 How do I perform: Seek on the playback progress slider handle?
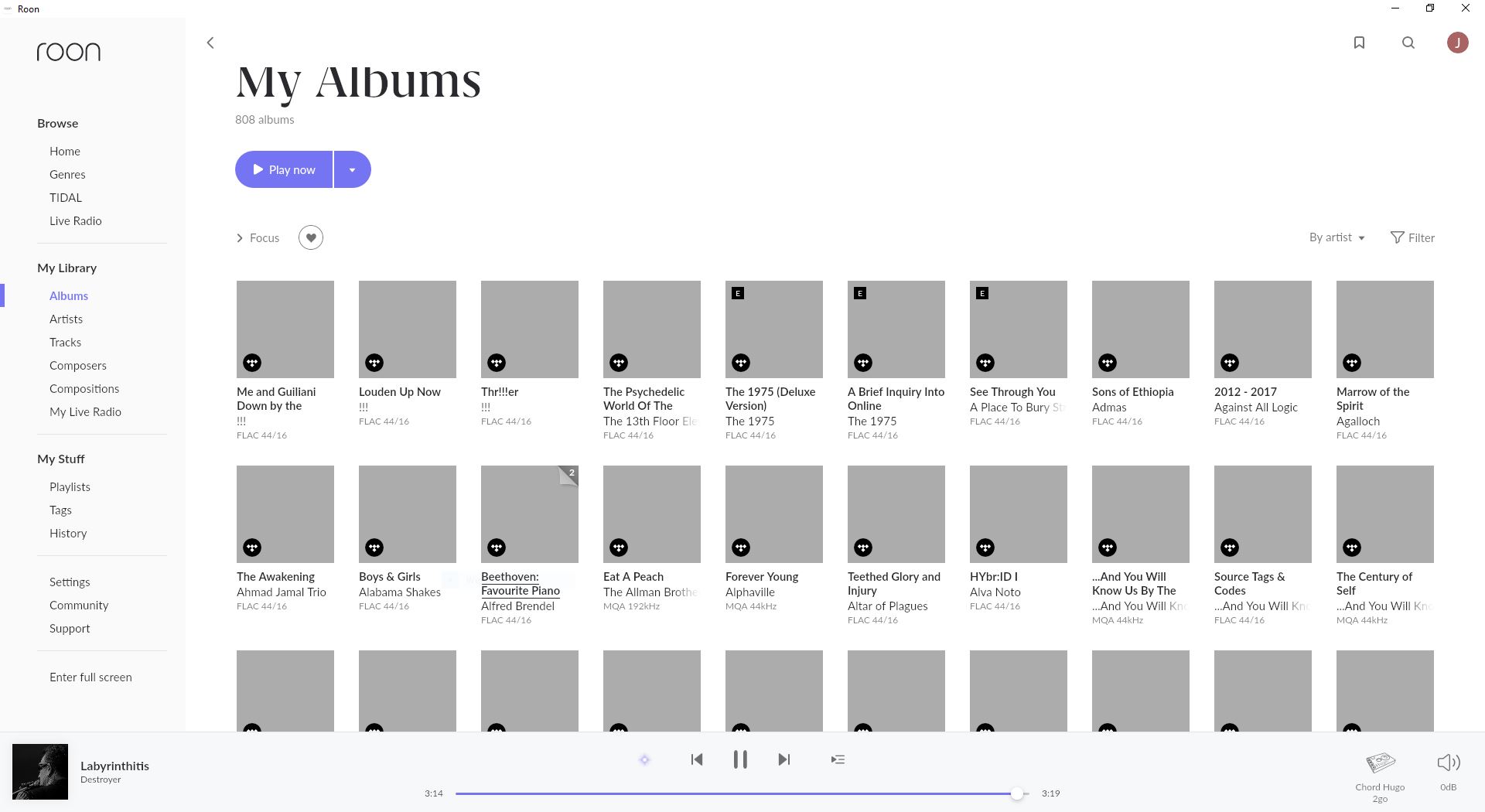click(1017, 793)
